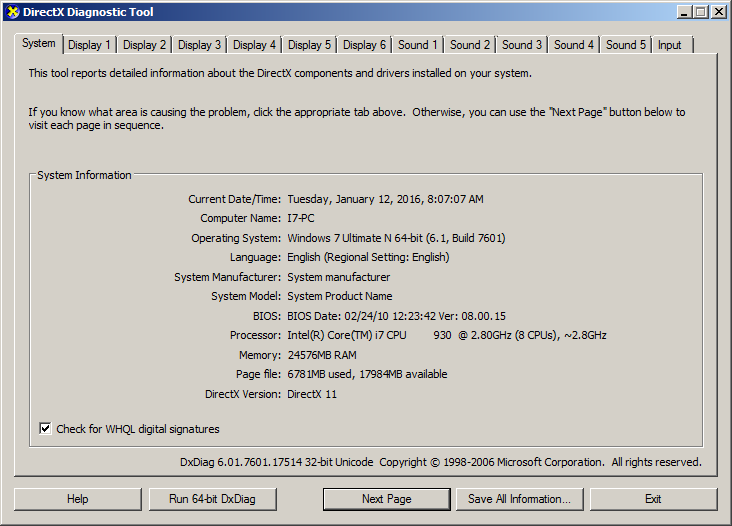Screen dimensions: 732x526
Task: Click the 24576MB RAM memory value
Action: [x=322, y=355]
